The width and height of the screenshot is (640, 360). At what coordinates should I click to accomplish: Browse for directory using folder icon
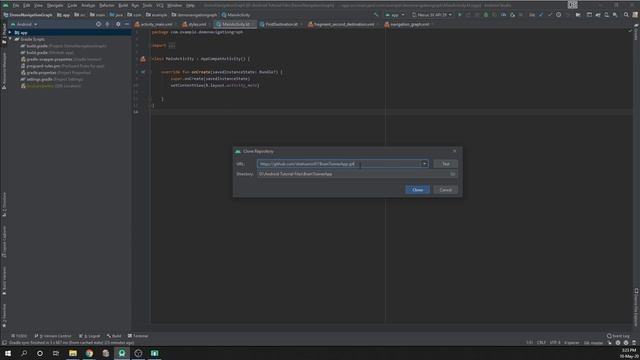tap(453, 174)
